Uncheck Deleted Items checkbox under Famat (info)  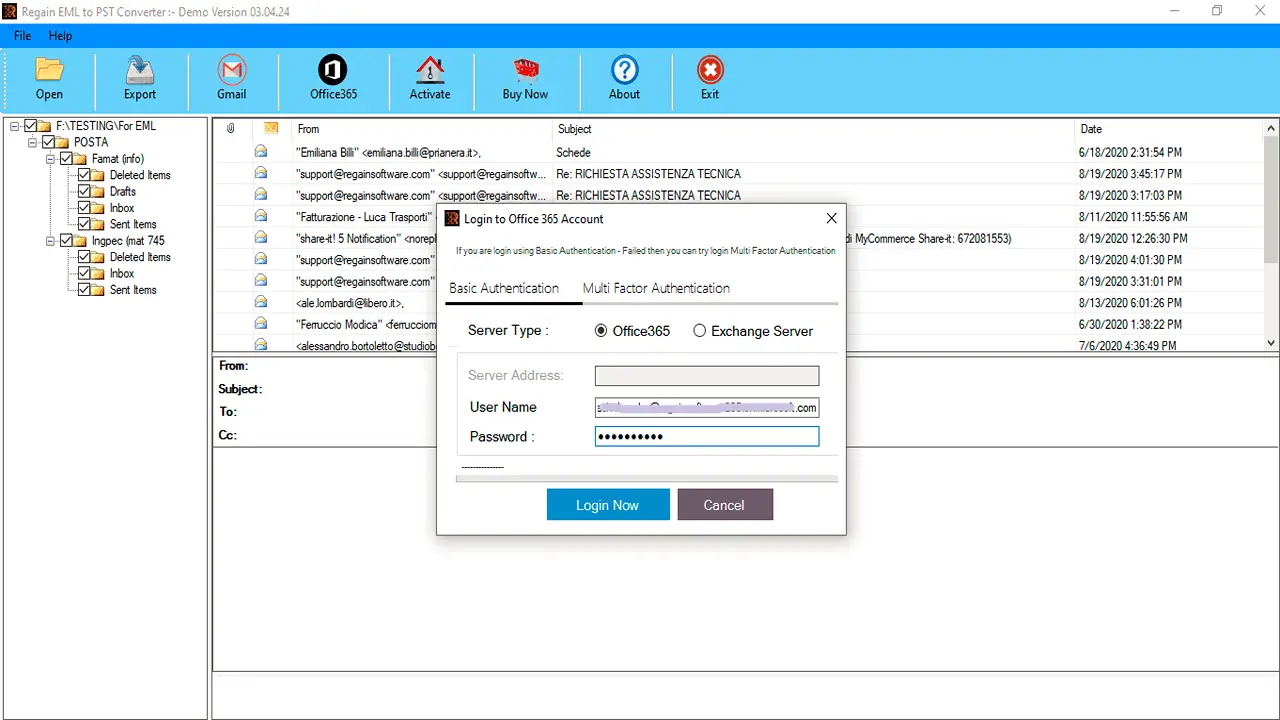pos(84,175)
